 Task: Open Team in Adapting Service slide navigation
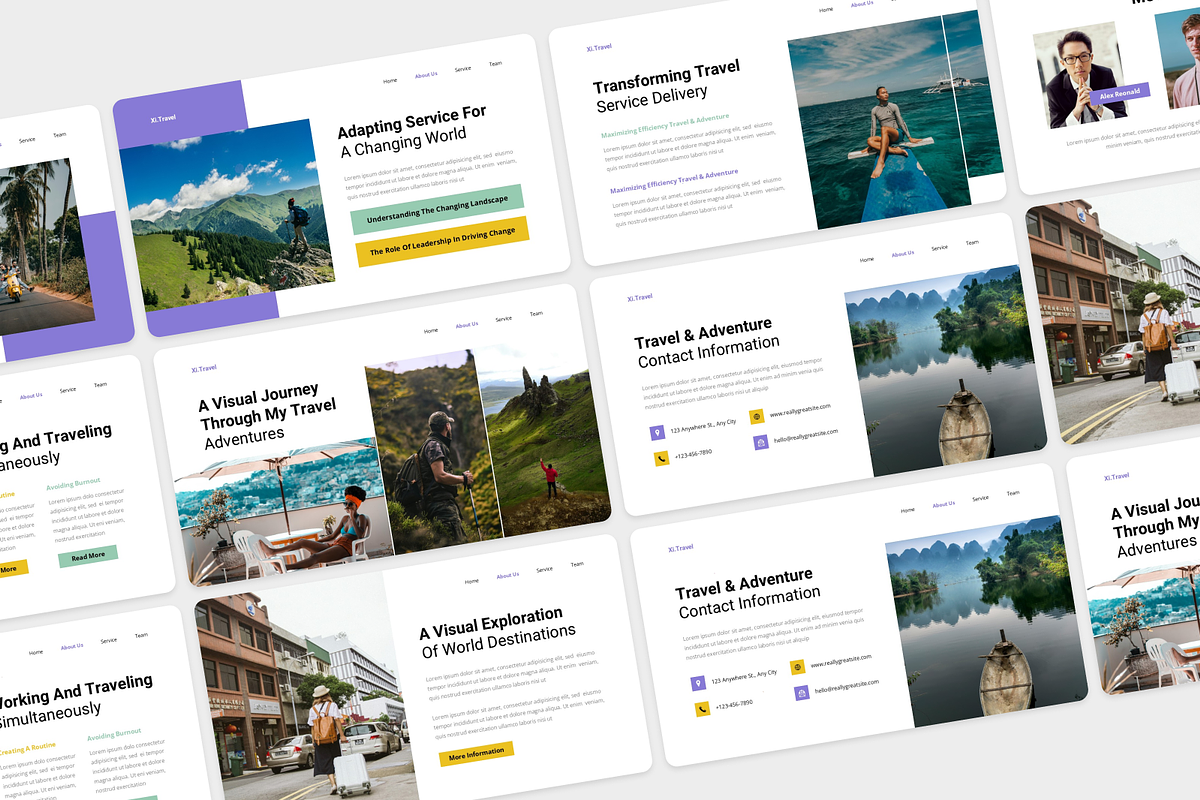click(x=495, y=64)
